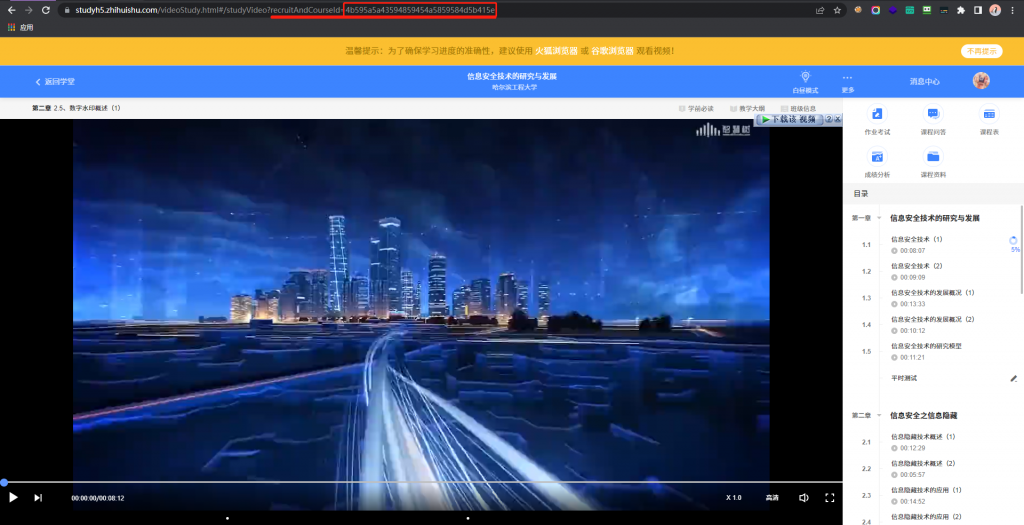This screenshot has width=1024, height=525.
Task: Open the Chrome extensions puzzle icon
Action: (961, 10)
